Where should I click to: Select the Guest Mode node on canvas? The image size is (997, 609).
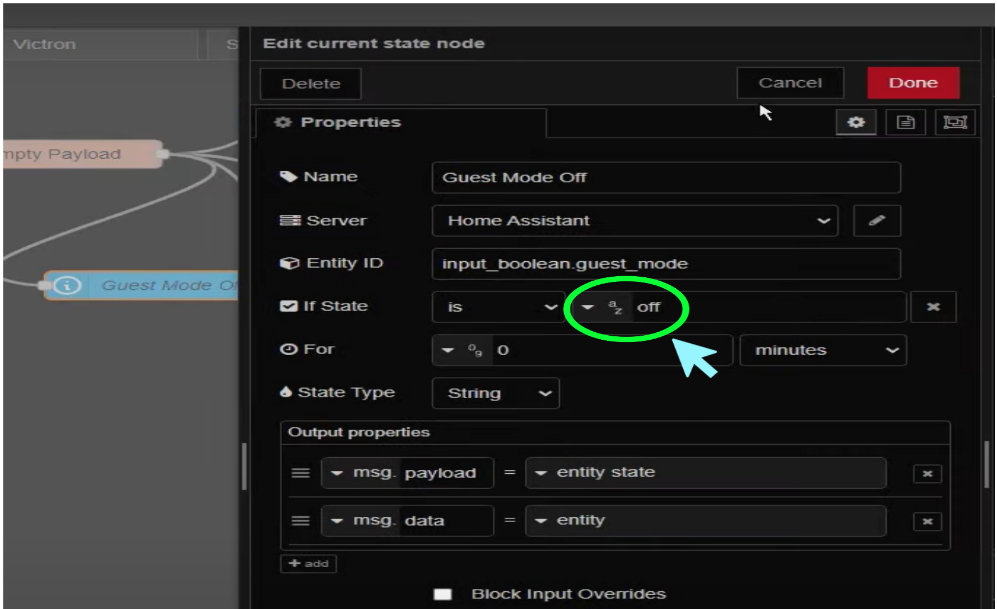141,285
